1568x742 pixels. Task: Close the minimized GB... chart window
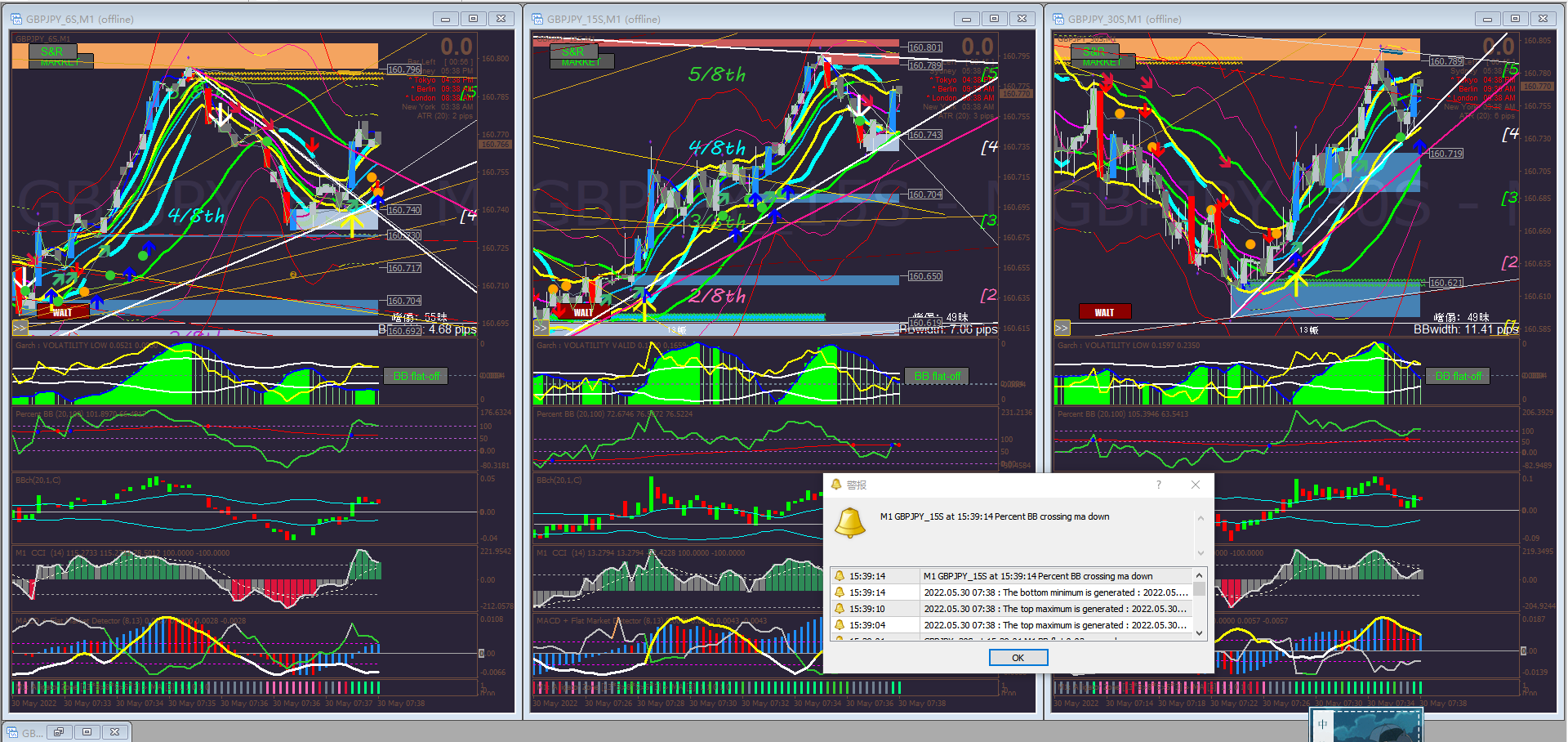115,732
